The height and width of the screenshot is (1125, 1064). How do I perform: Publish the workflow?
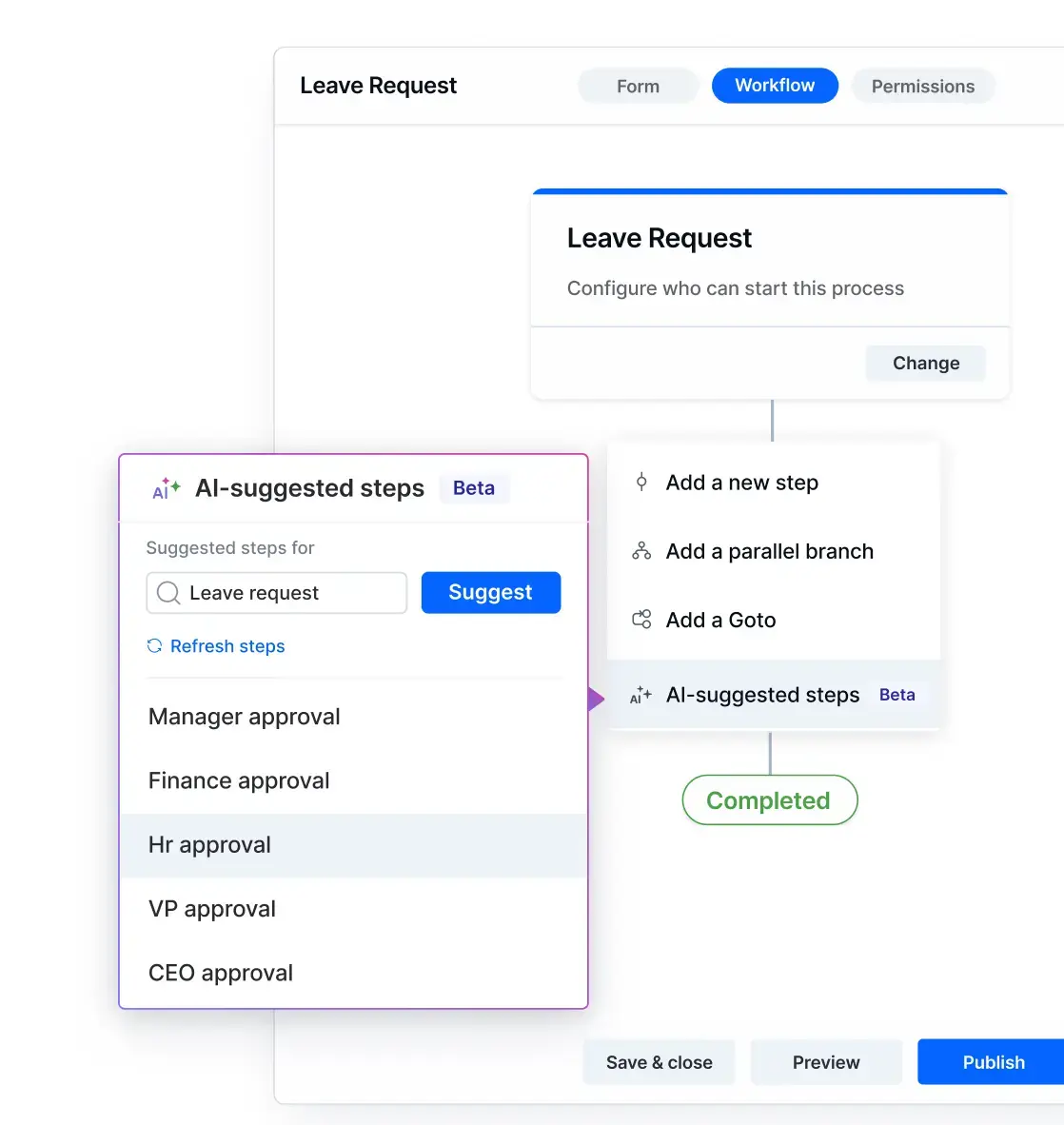993,1062
